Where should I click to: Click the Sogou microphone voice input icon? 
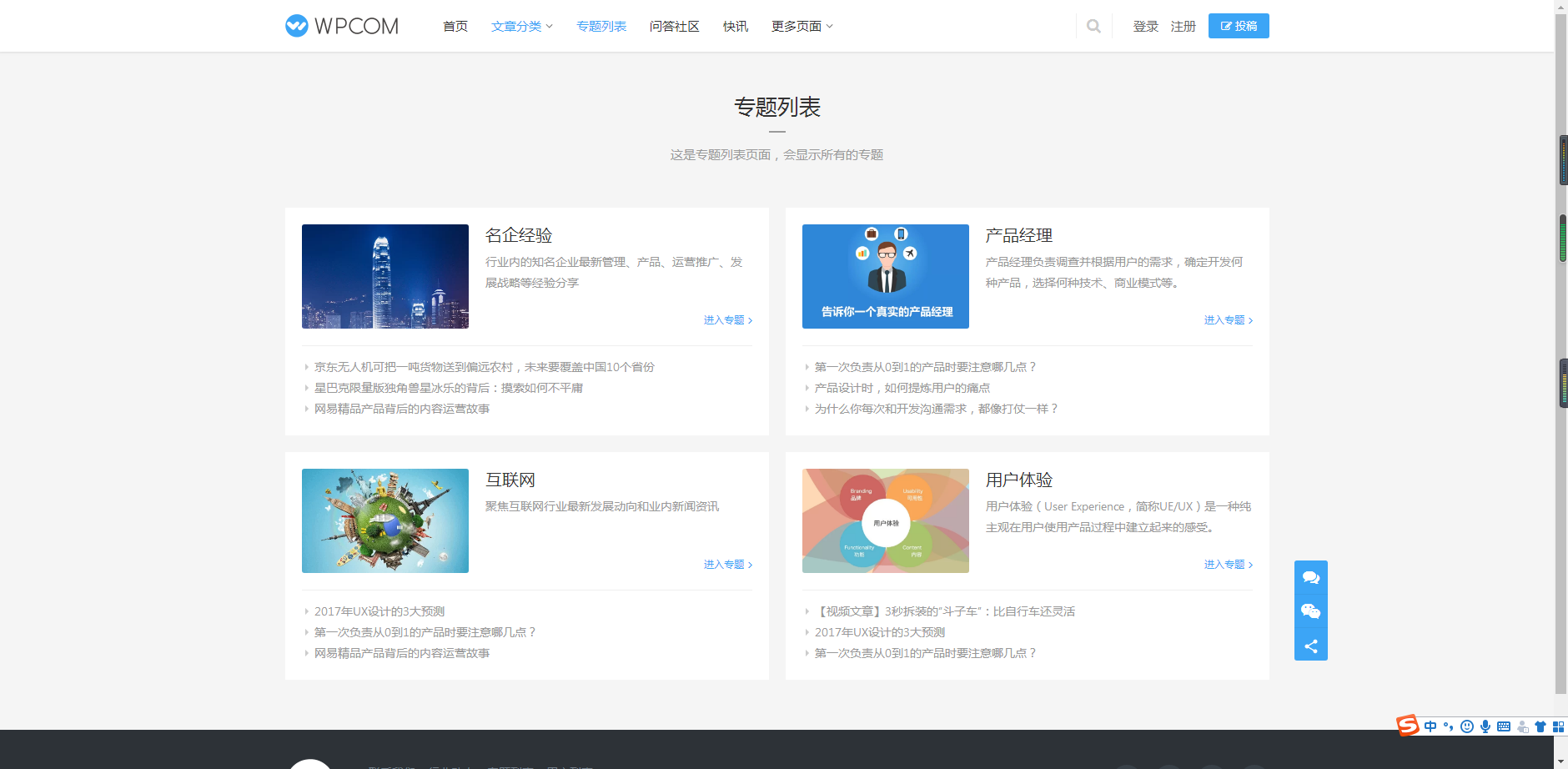tap(1485, 726)
